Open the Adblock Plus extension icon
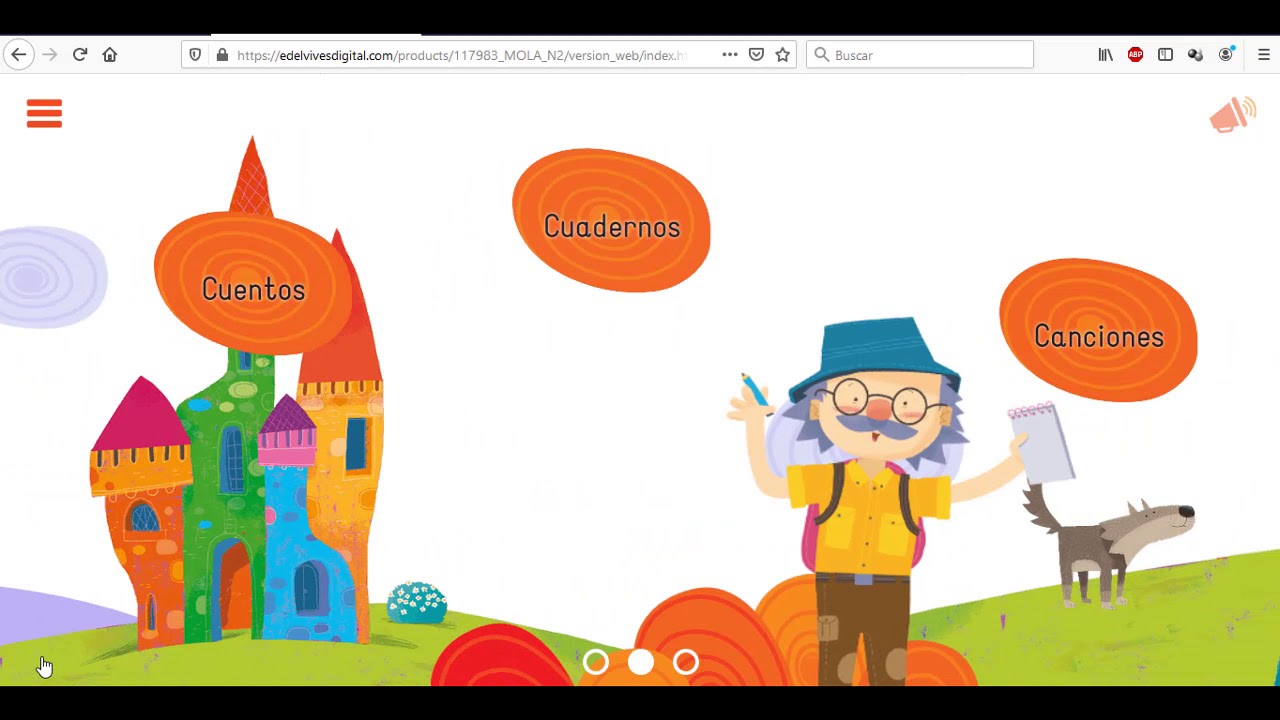 pyautogui.click(x=1135, y=55)
